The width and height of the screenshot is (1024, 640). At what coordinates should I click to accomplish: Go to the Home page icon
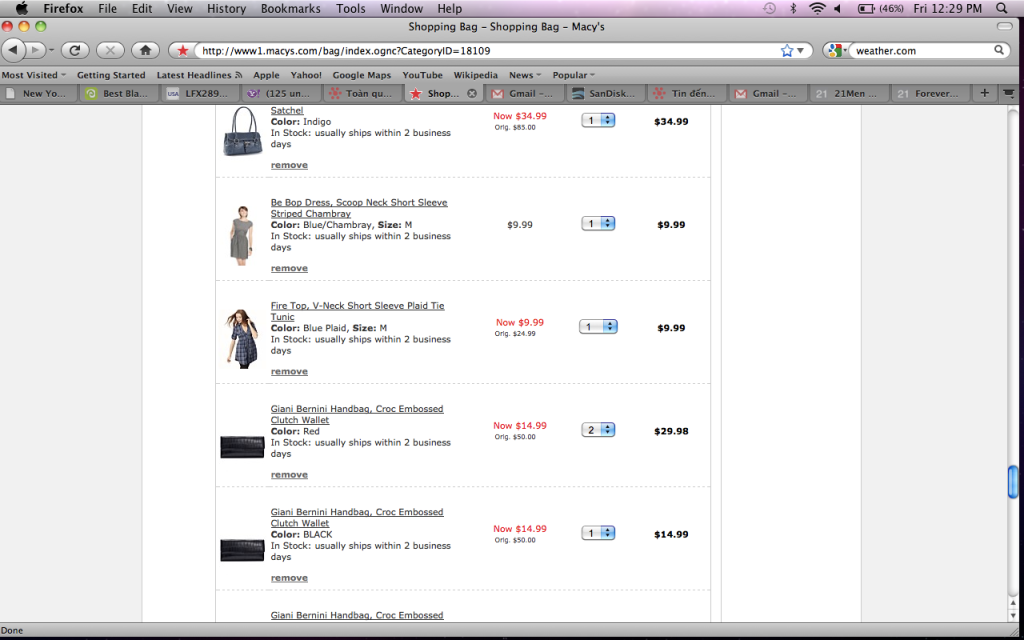click(x=145, y=50)
